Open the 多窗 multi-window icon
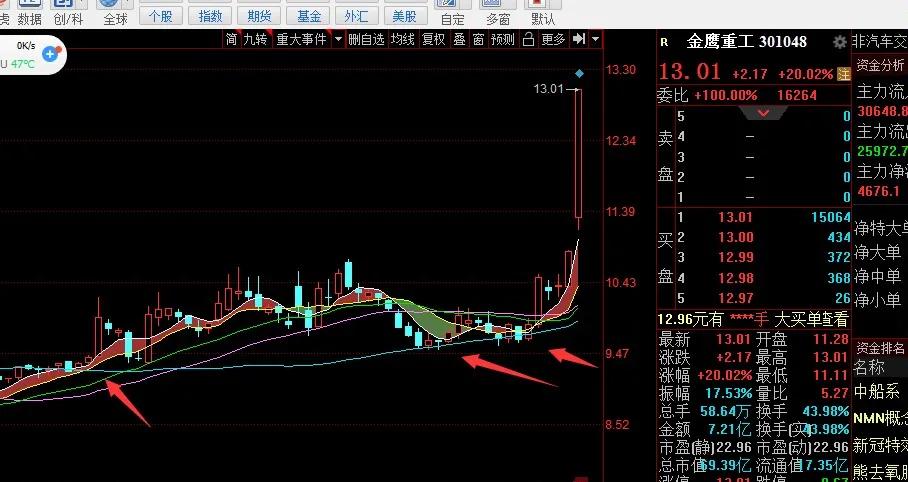Viewport: 908px width, 482px height. click(x=497, y=13)
